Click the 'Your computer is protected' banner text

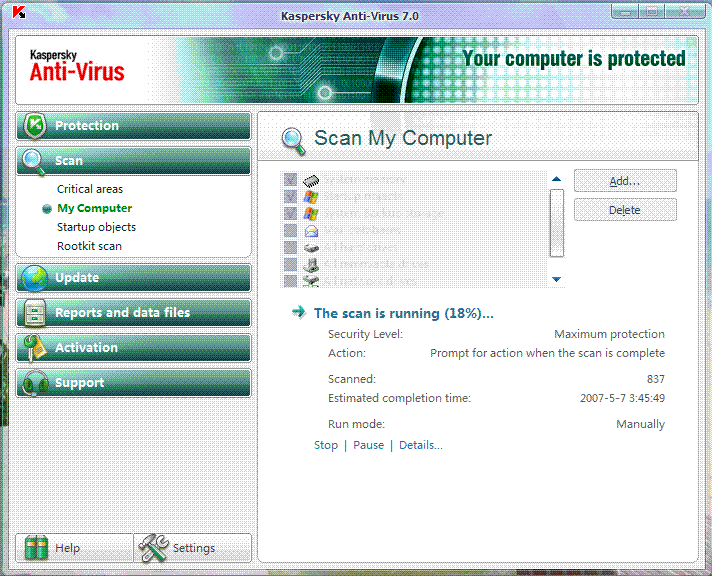pos(574,59)
